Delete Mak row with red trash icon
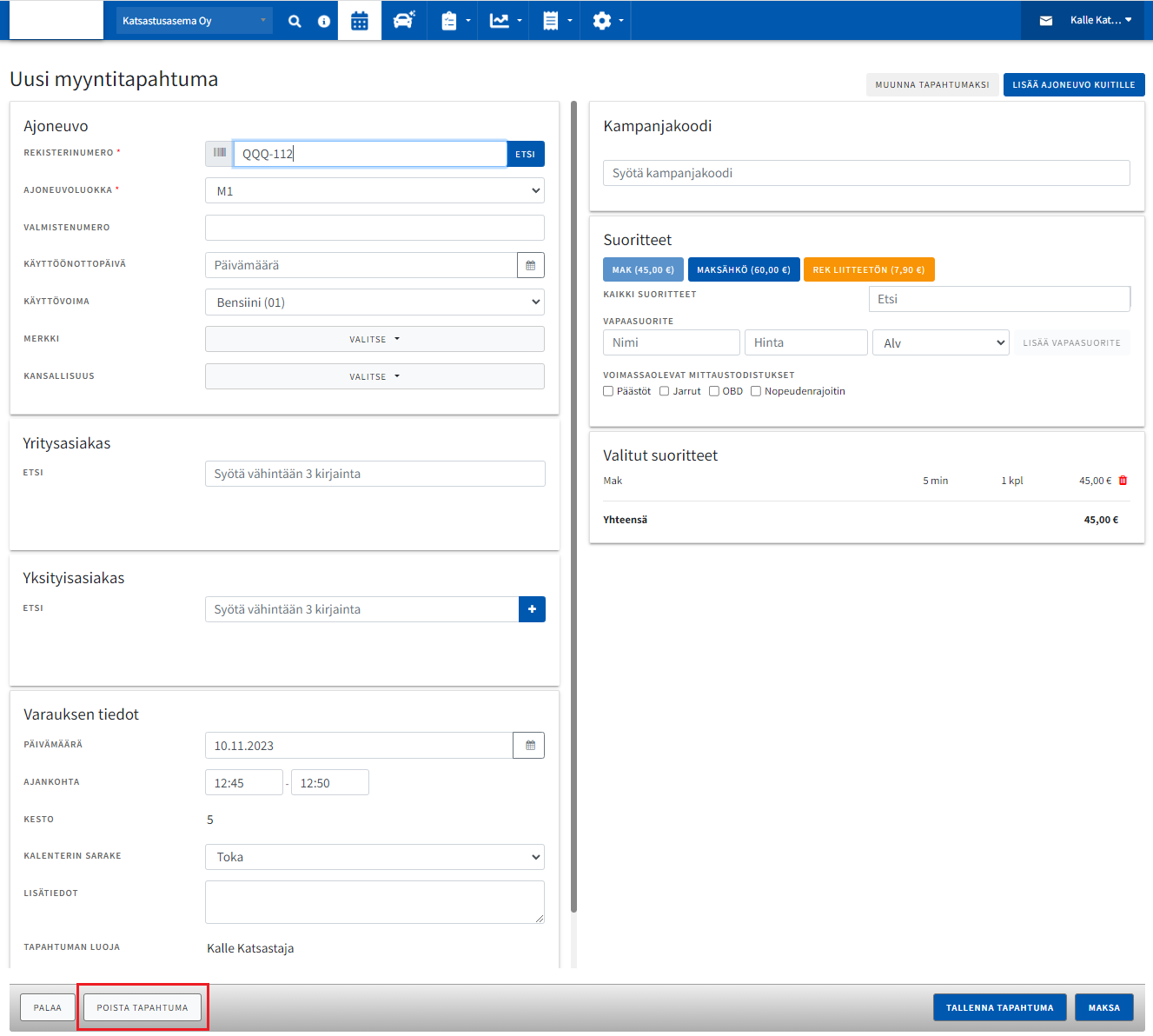Image resolution: width=1153 pixels, height=1036 pixels. point(1123,481)
